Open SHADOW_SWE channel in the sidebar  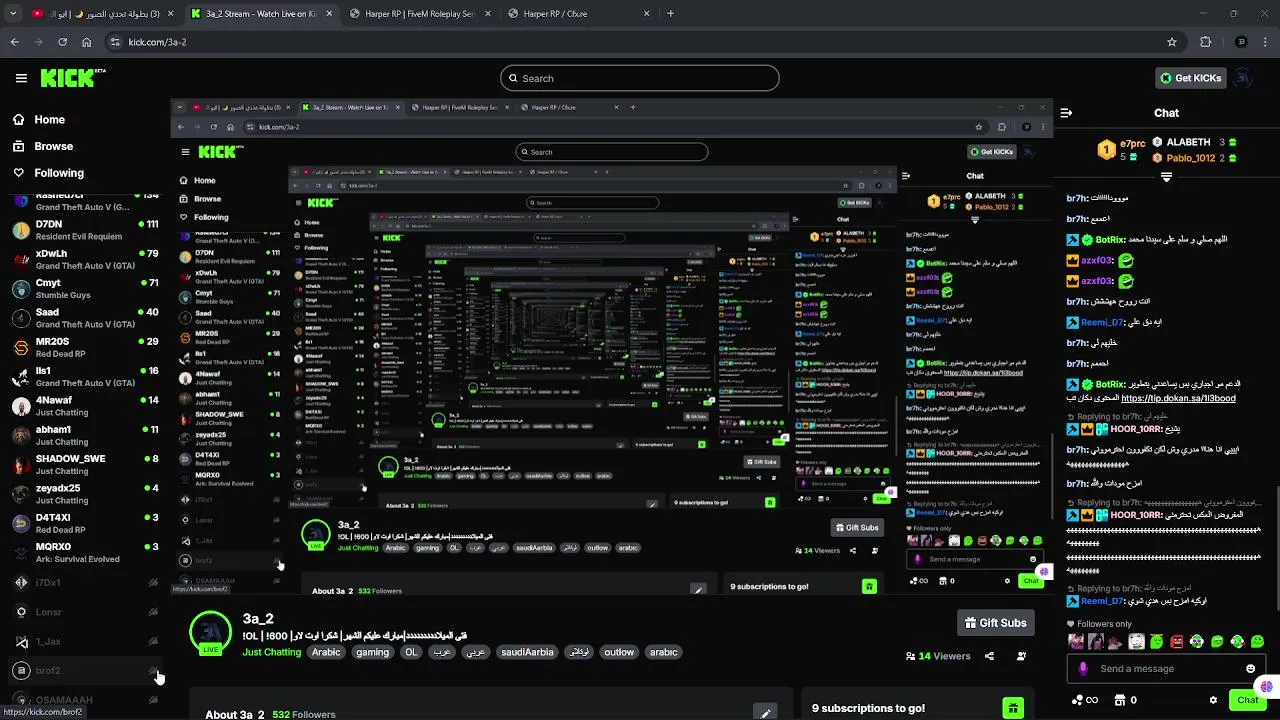tap(84, 465)
